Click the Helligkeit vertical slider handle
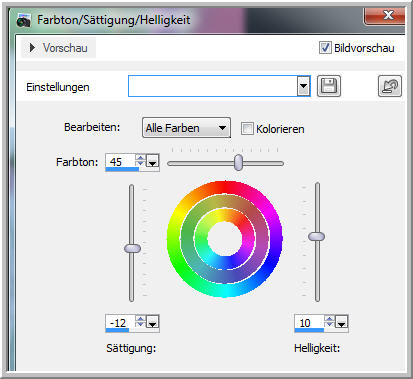The width and height of the screenshot is (413, 379). click(316, 236)
